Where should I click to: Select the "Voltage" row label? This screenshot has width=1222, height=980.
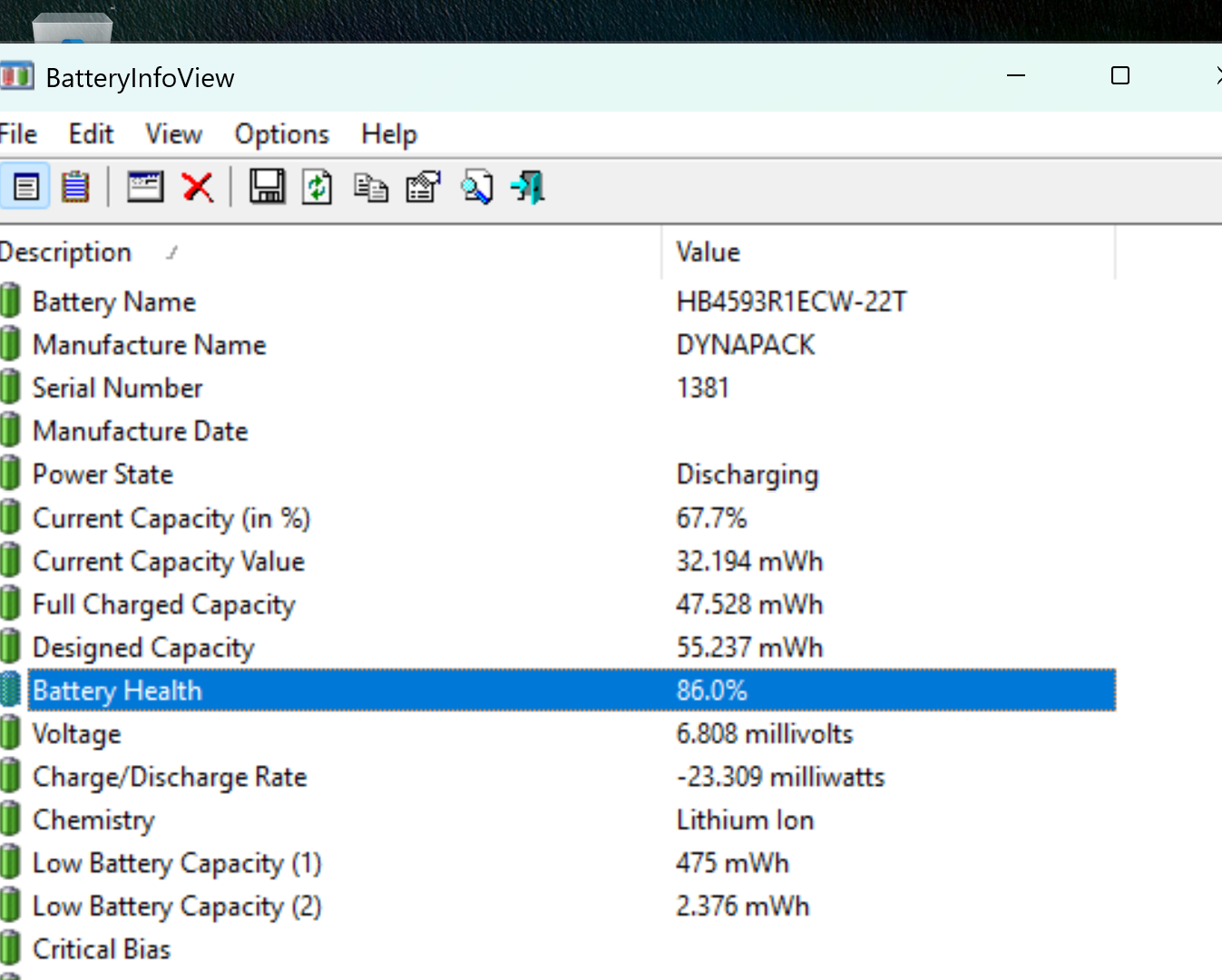click(x=77, y=734)
